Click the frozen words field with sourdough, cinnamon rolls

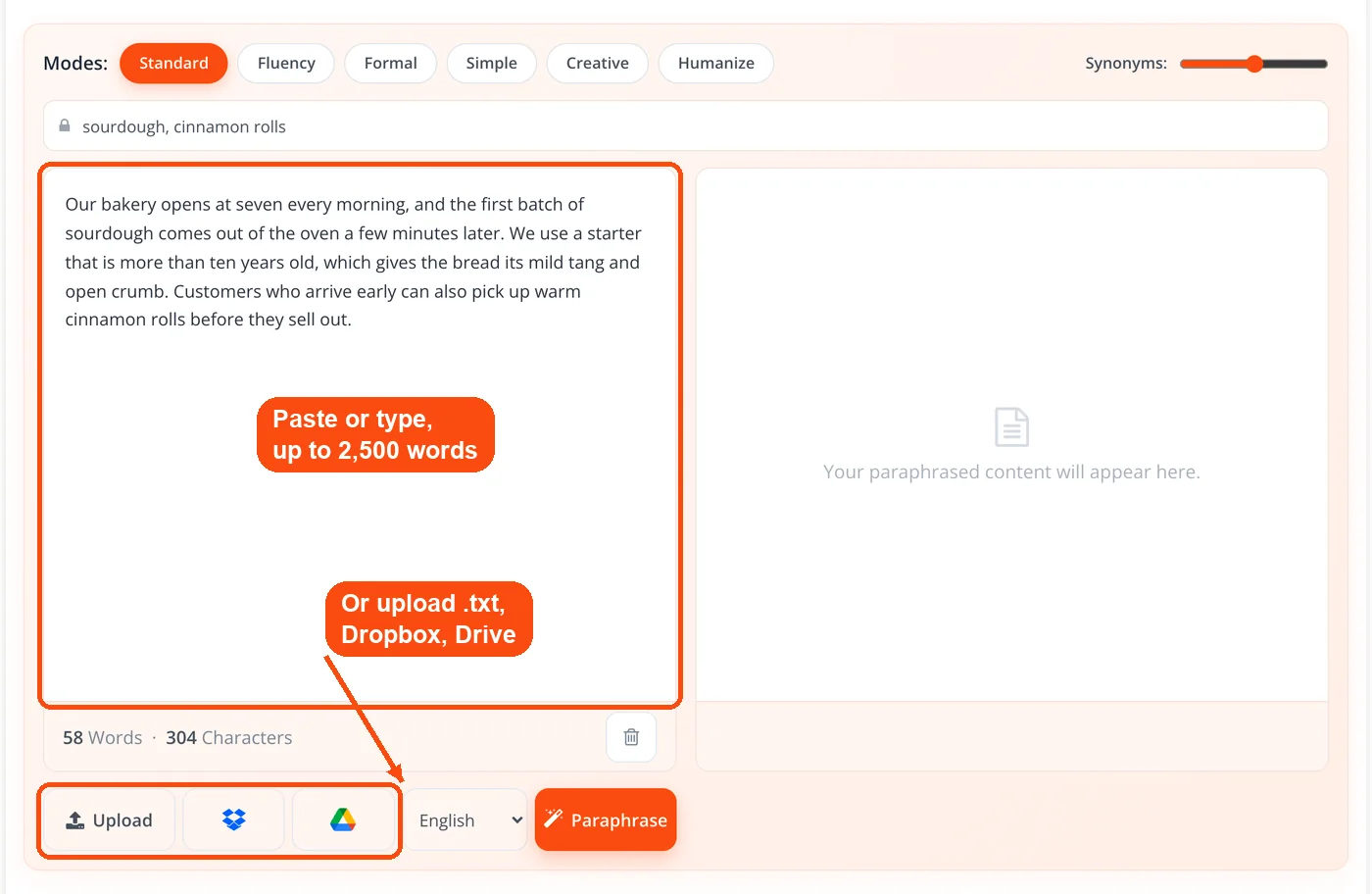point(685,126)
